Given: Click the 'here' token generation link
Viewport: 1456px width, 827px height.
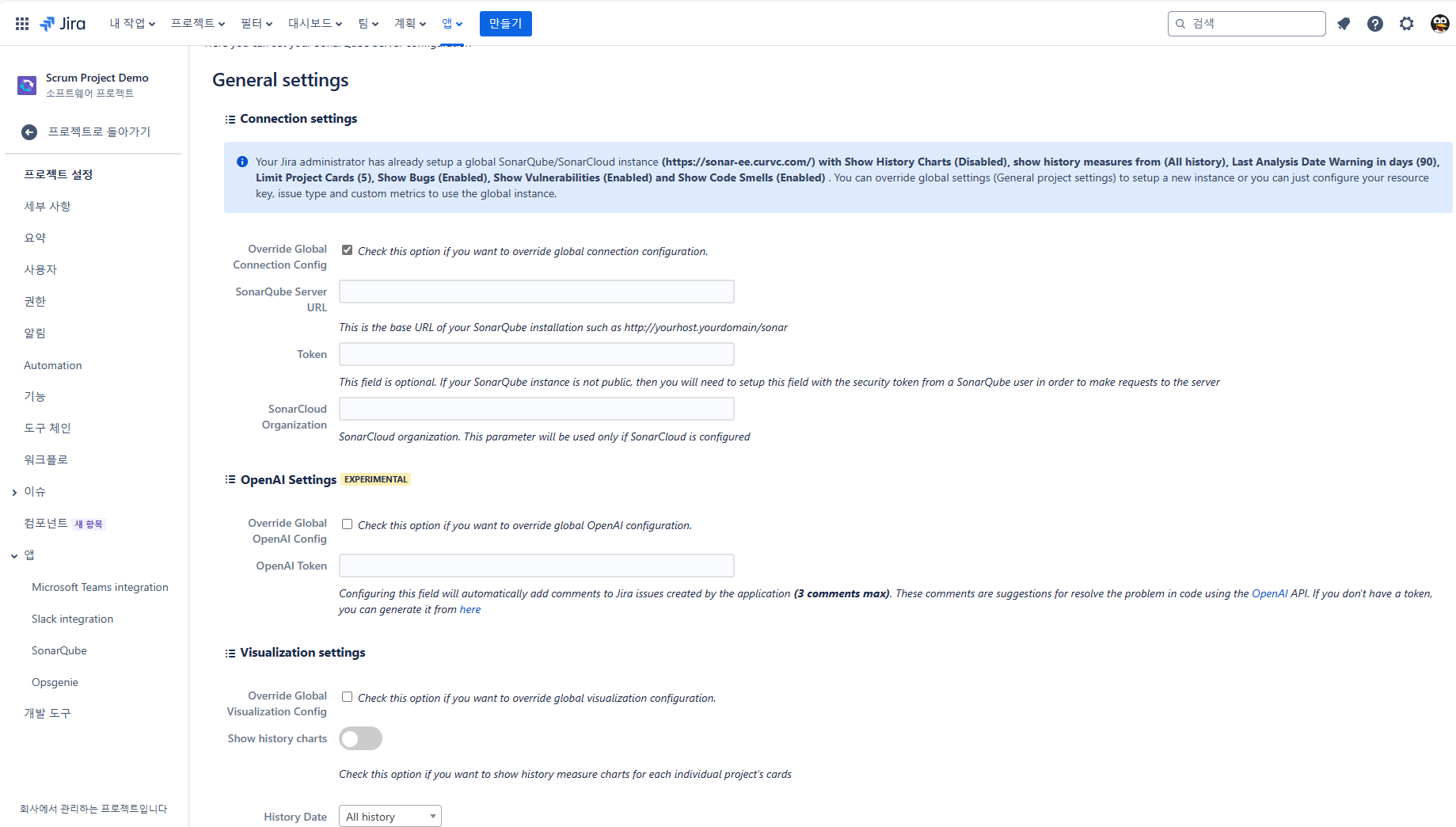Looking at the screenshot, I should 470,609.
